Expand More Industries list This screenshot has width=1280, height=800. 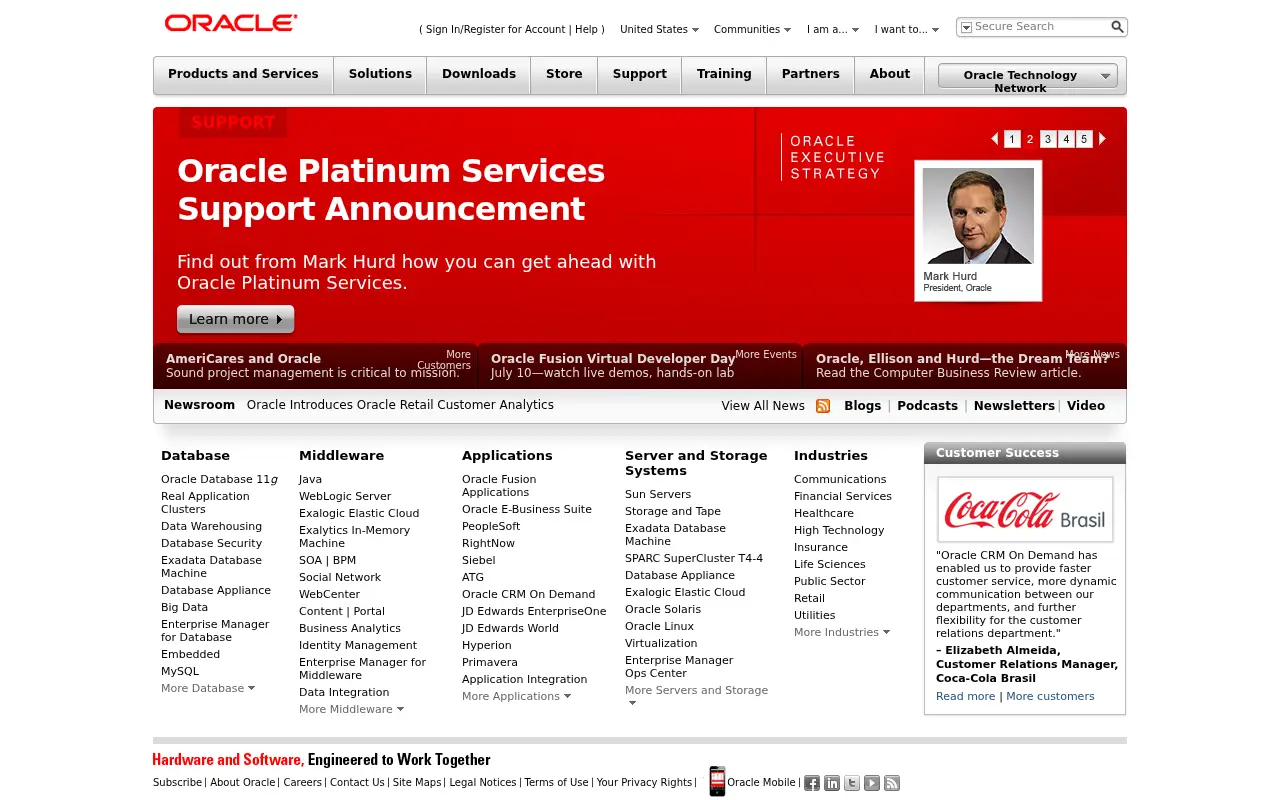click(x=841, y=632)
